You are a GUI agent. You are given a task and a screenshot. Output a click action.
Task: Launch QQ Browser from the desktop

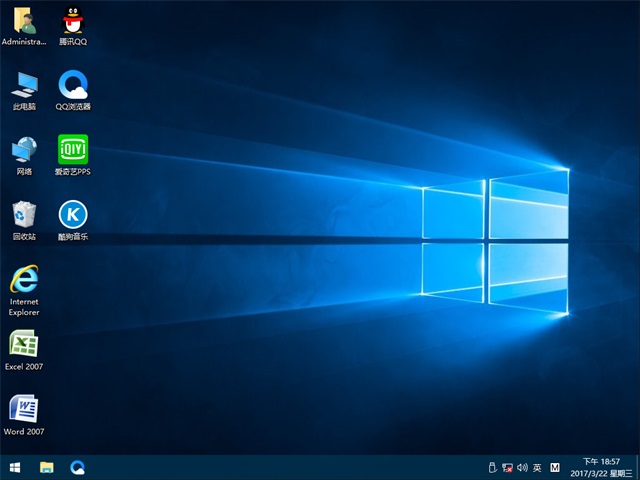click(72, 85)
